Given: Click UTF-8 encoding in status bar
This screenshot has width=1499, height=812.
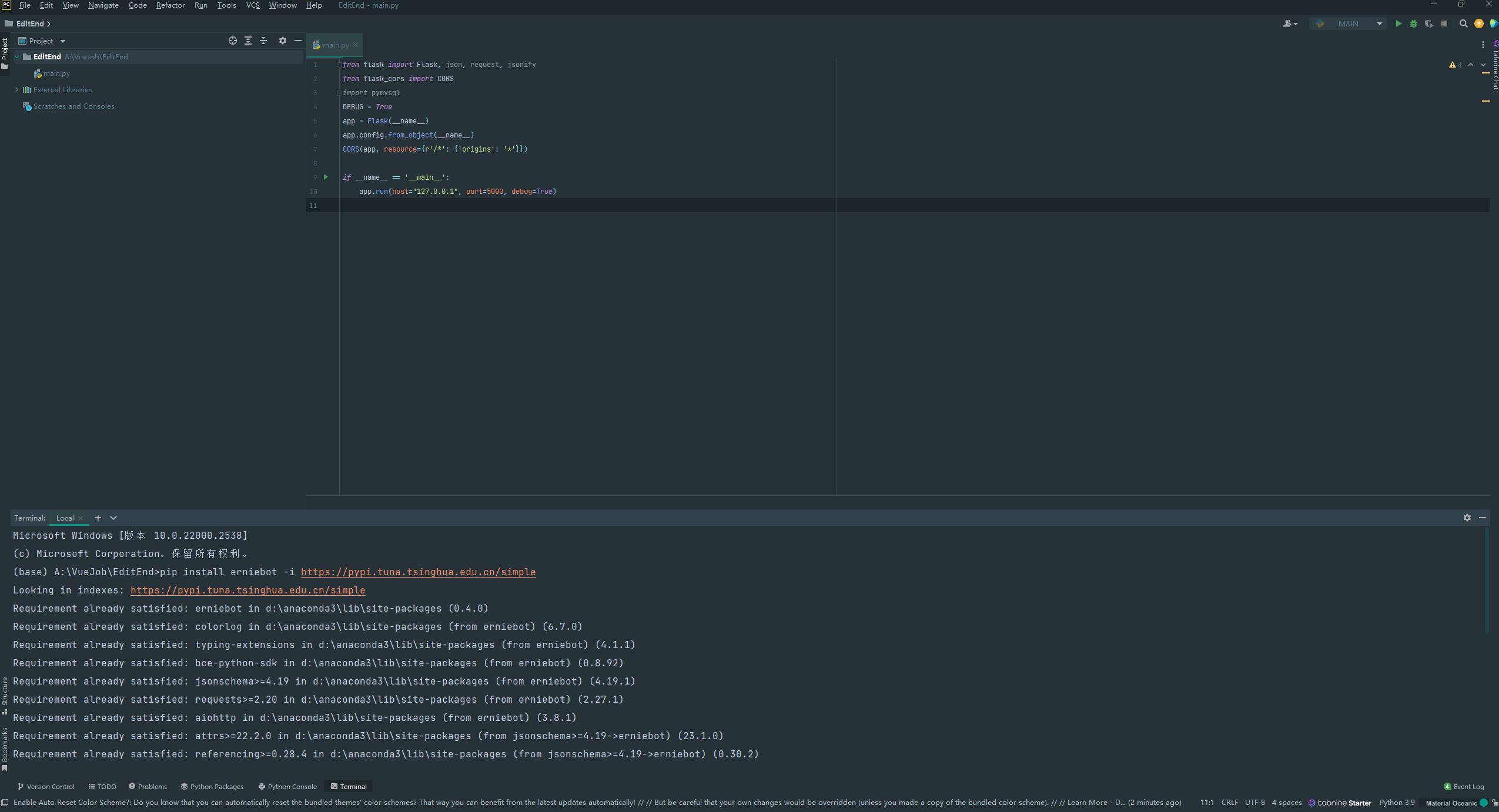Looking at the screenshot, I should 1254,803.
